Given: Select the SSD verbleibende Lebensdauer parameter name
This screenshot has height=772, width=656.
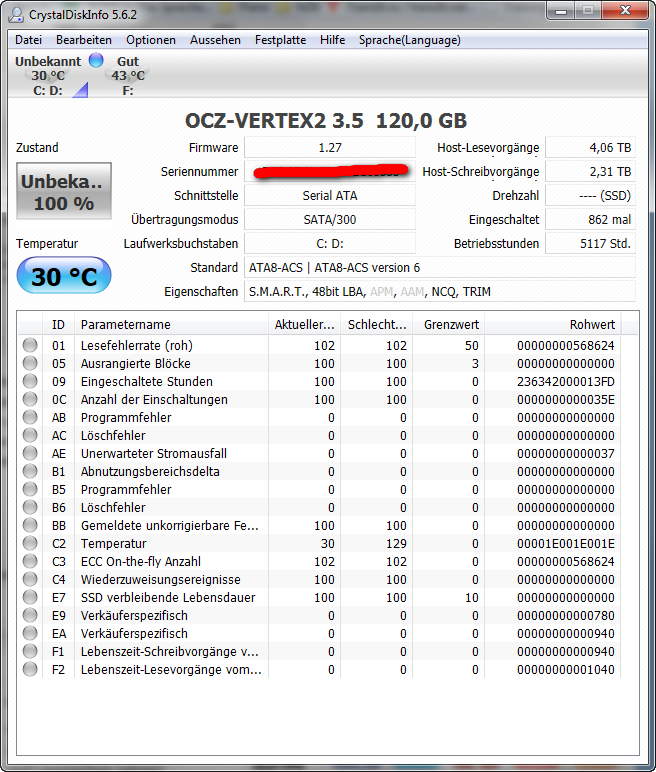Looking at the screenshot, I should click(x=168, y=598).
